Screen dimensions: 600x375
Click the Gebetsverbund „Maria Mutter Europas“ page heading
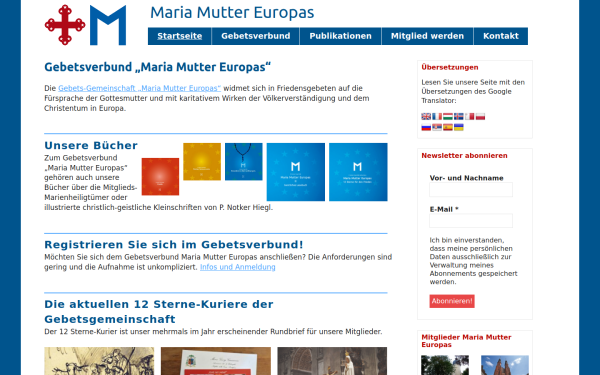(158, 67)
